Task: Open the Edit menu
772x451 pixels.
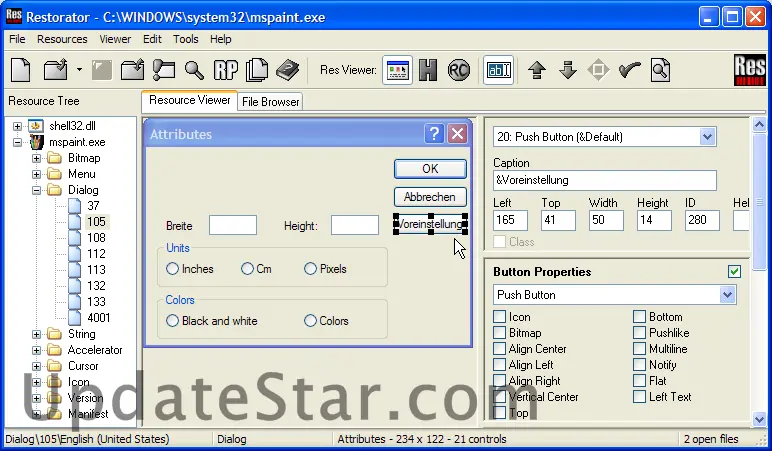Action: pos(152,39)
